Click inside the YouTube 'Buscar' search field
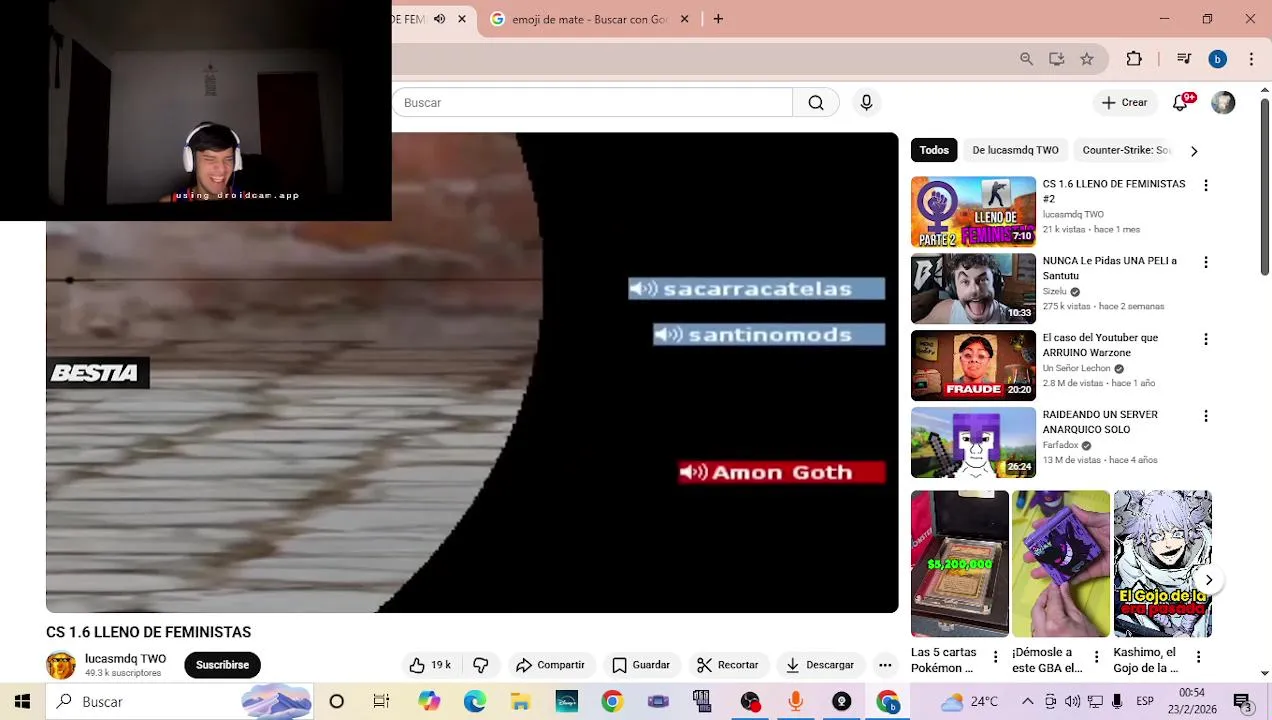Viewport: 1272px width, 720px height. click(592, 102)
